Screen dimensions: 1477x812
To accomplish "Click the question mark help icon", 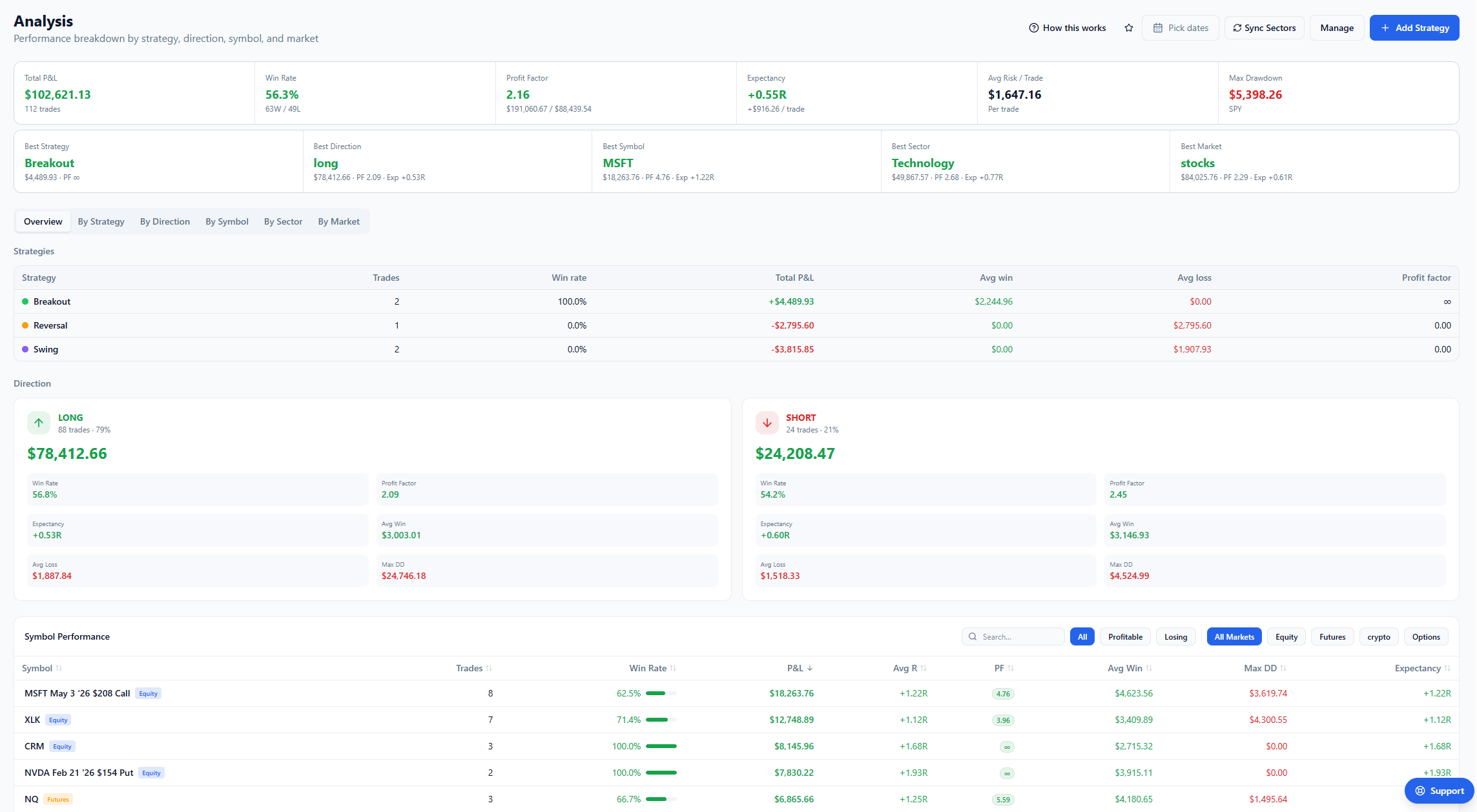I will pyautogui.click(x=1034, y=28).
